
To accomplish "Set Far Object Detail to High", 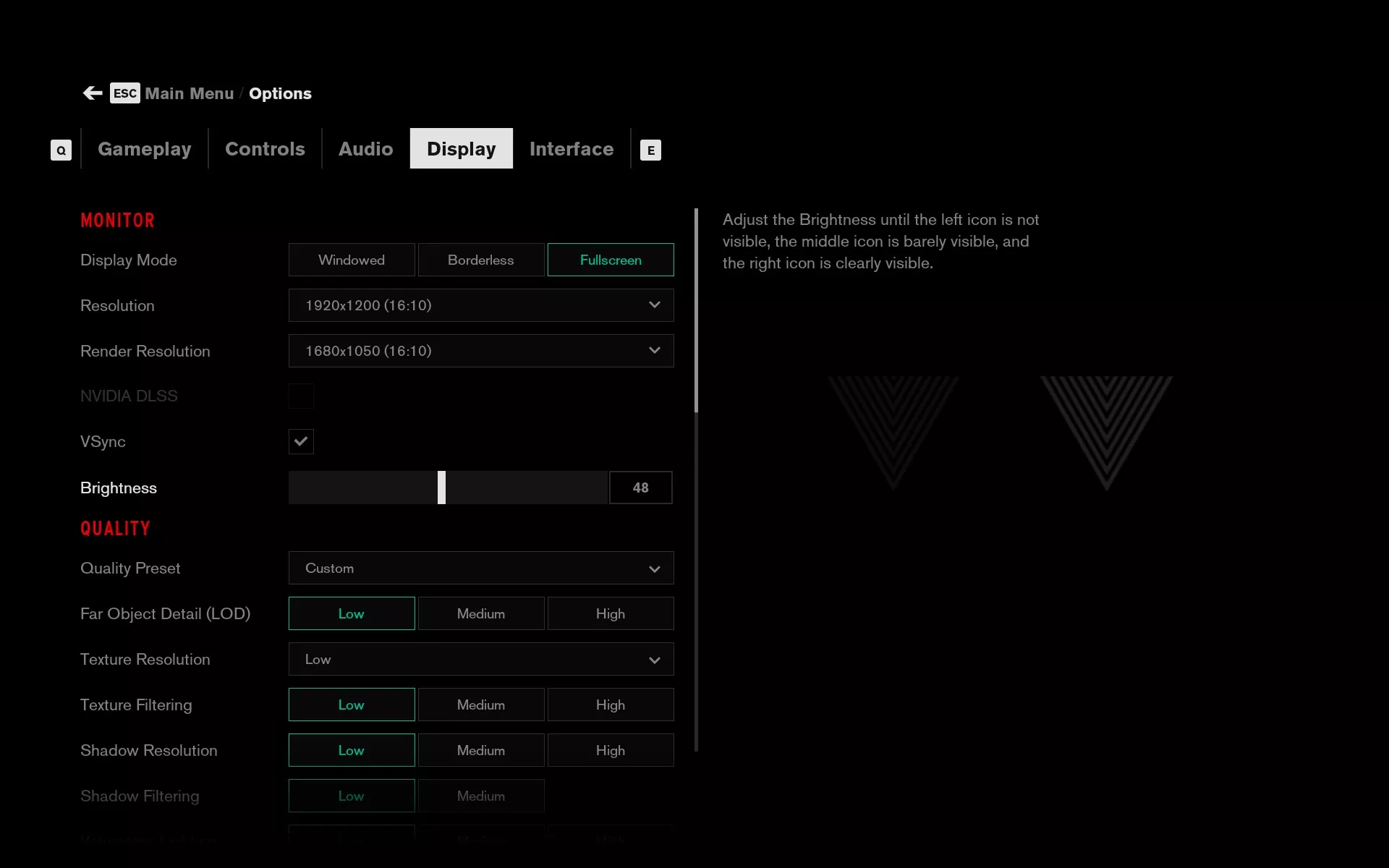I will pyautogui.click(x=611, y=613).
